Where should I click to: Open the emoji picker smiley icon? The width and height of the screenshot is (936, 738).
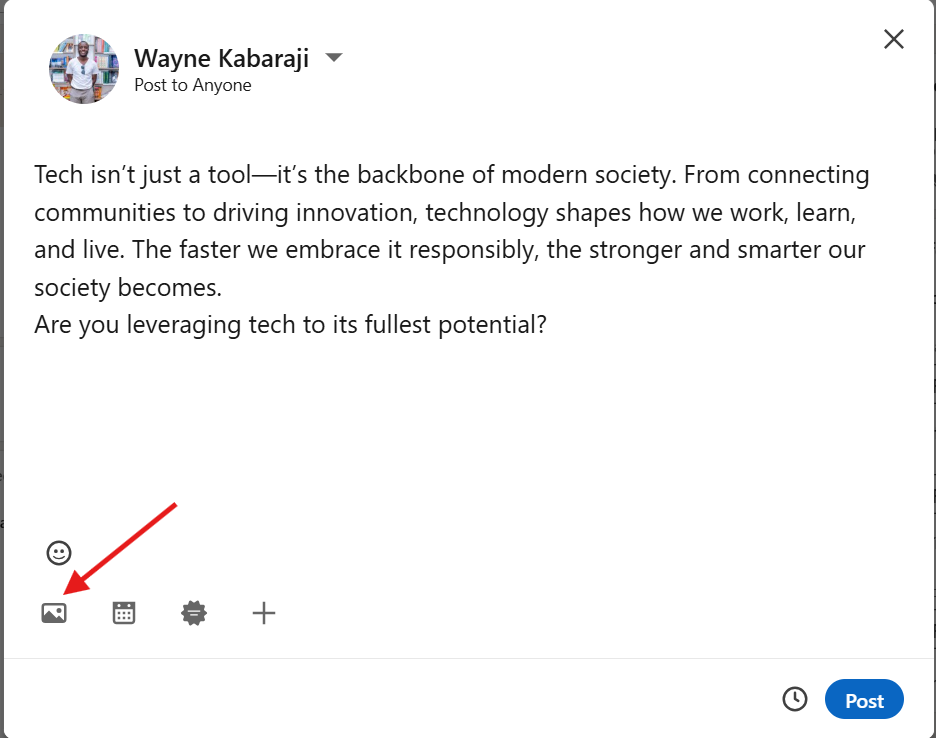coord(59,552)
